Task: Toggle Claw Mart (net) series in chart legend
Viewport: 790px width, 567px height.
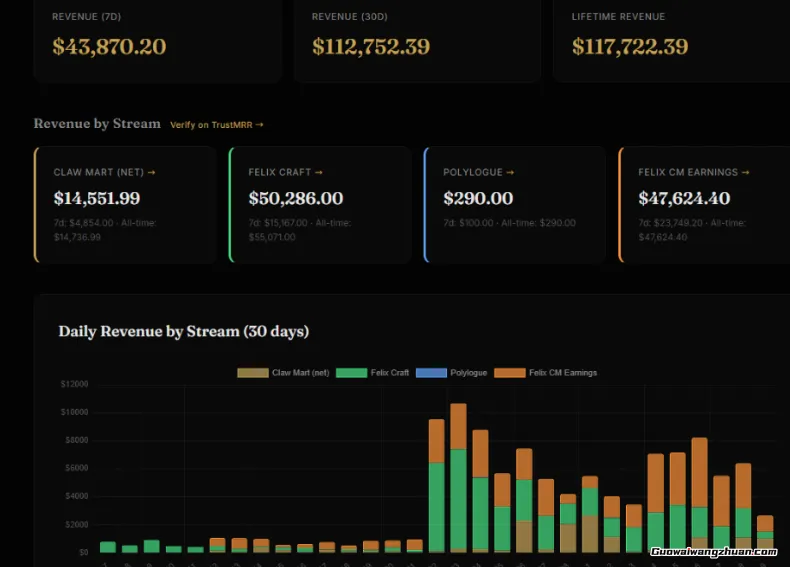Action: 283,373
